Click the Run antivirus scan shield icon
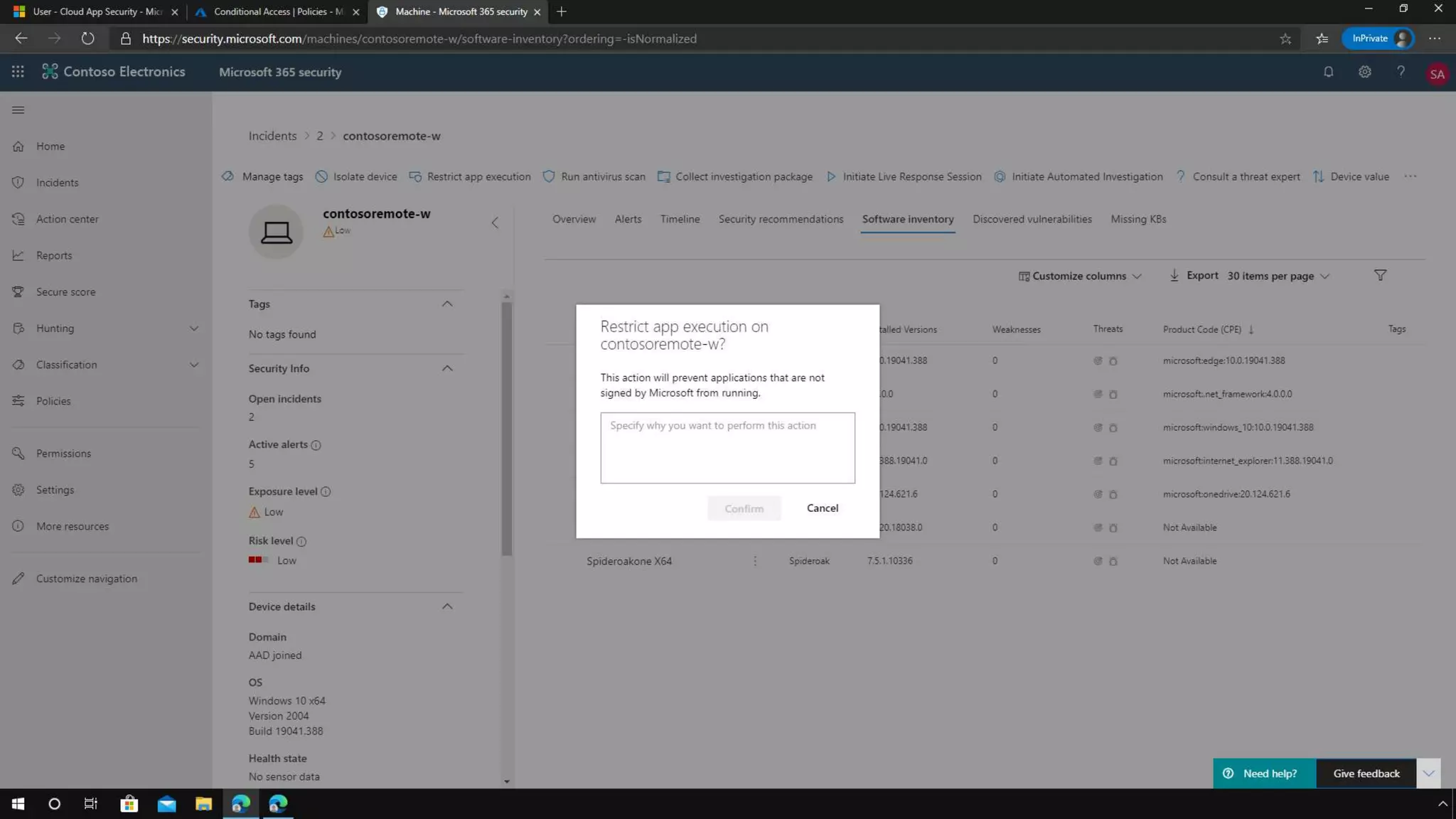This screenshot has width=1456, height=819. [x=549, y=176]
